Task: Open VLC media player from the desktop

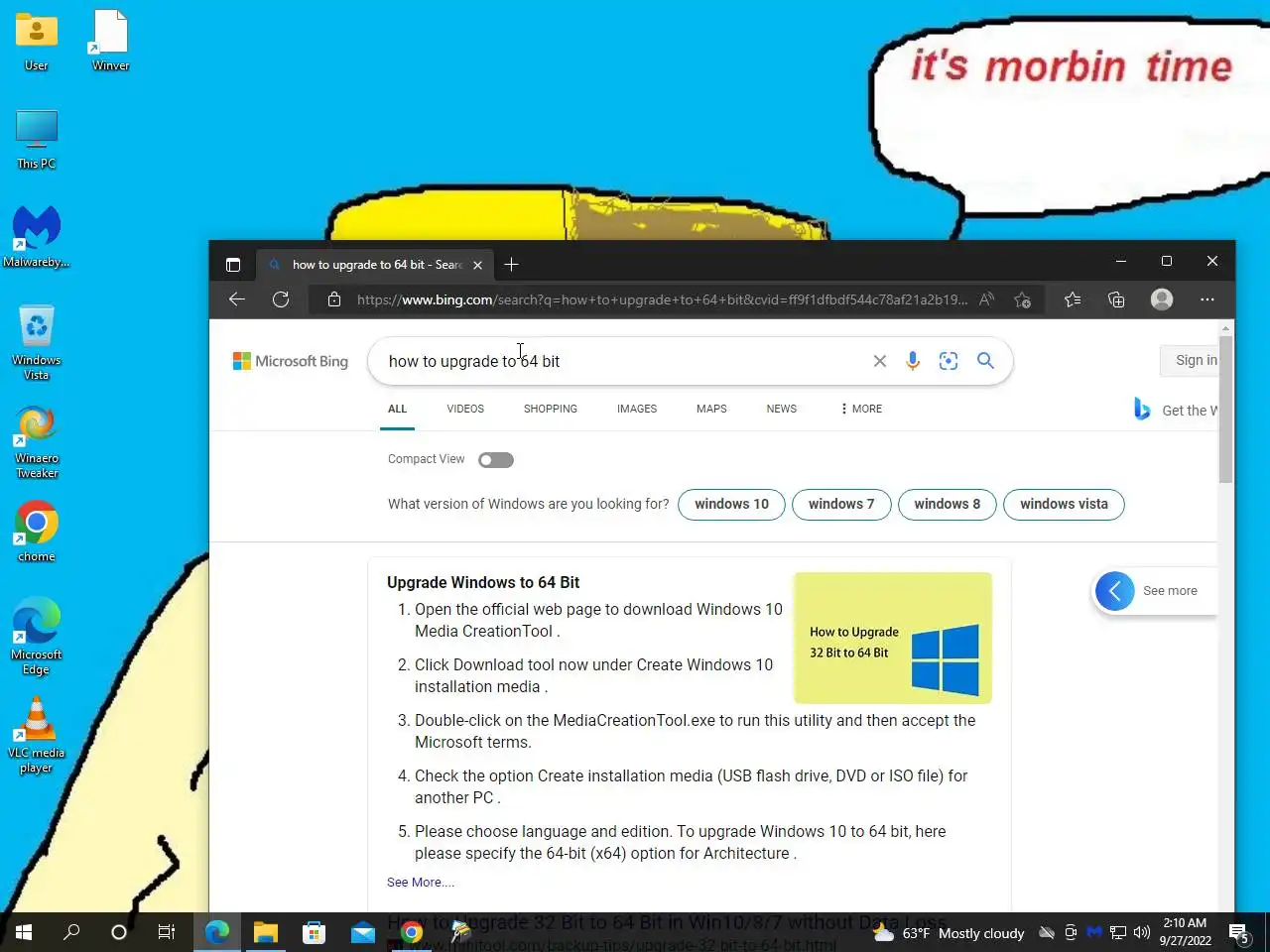Action: 37,735
